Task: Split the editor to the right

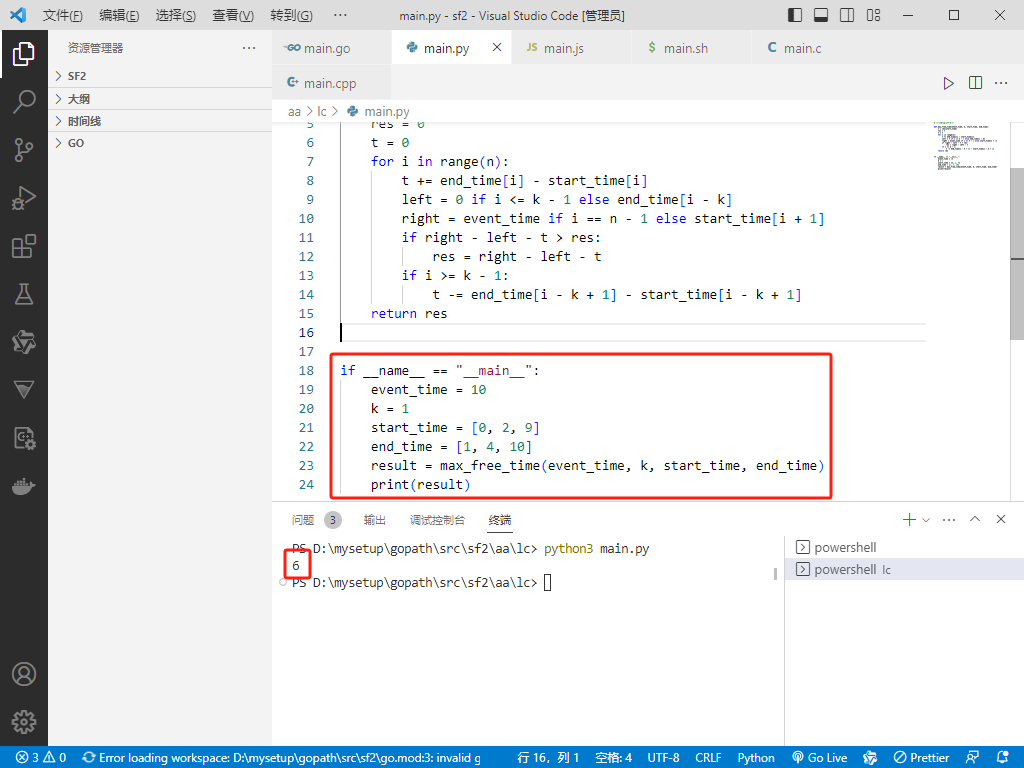Action: coord(975,83)
